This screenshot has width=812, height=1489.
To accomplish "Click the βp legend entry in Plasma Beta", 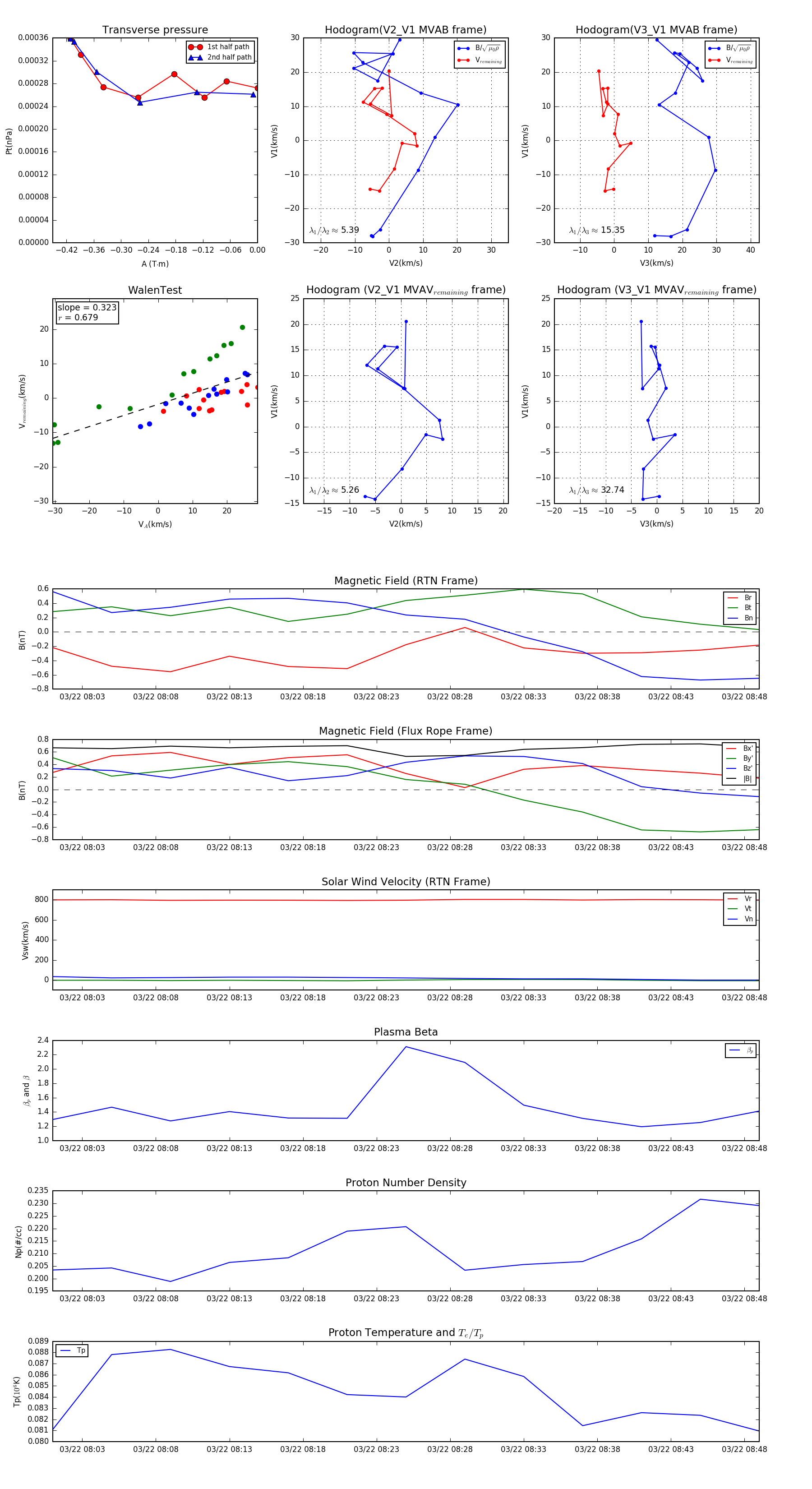I will pyautogui.click(x=742, y=1050).
